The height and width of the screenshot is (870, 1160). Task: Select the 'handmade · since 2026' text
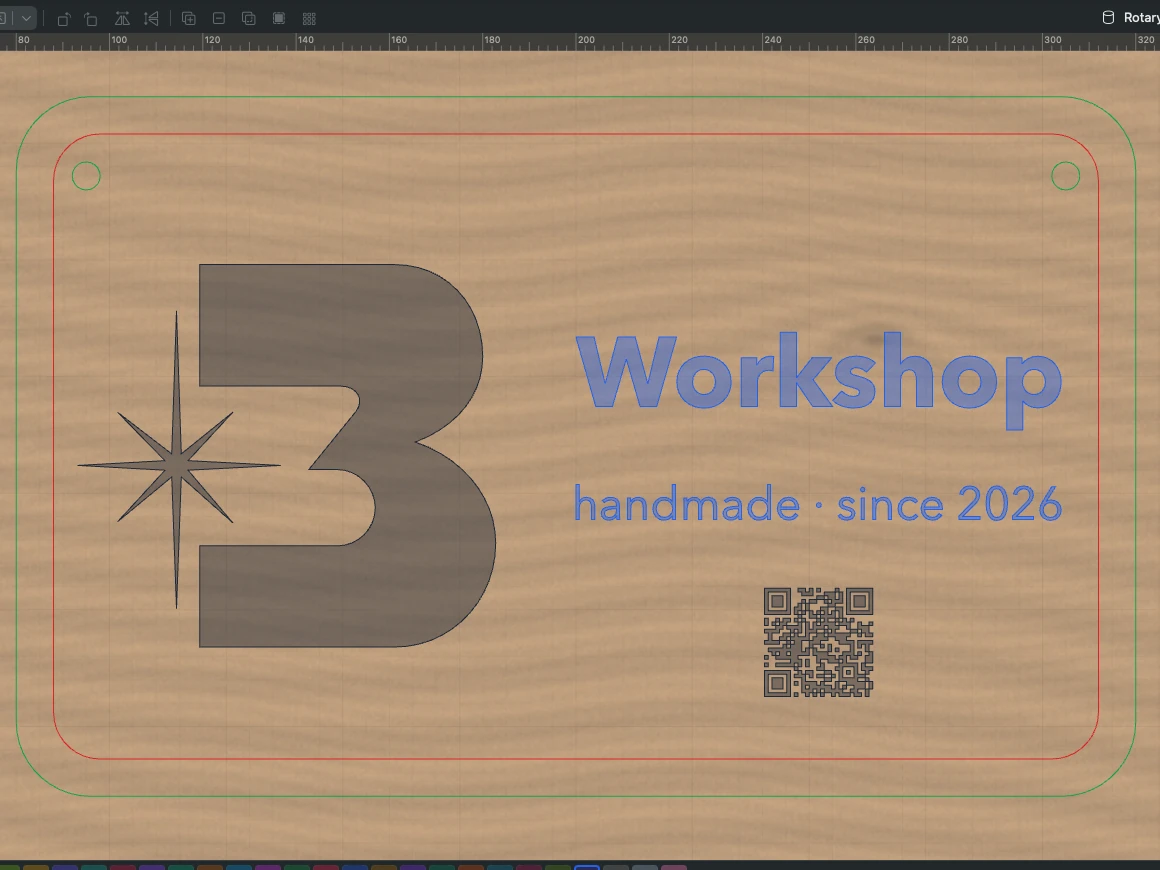coord(818,504)
